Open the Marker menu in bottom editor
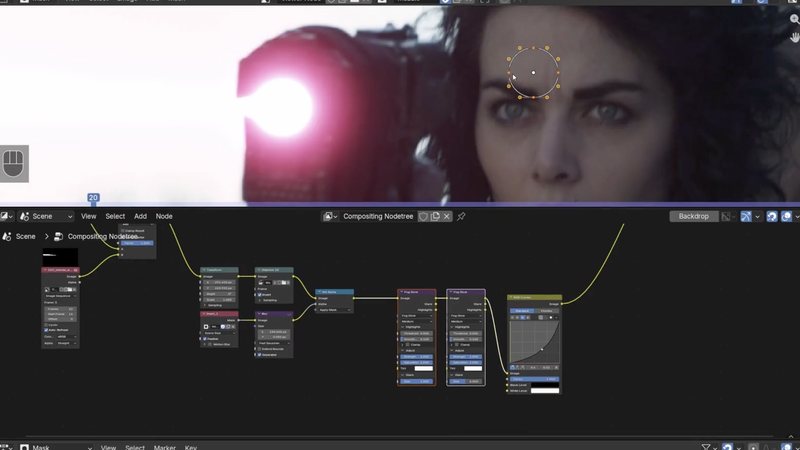Viewport: 800px width, 450px height. (165, 447)
